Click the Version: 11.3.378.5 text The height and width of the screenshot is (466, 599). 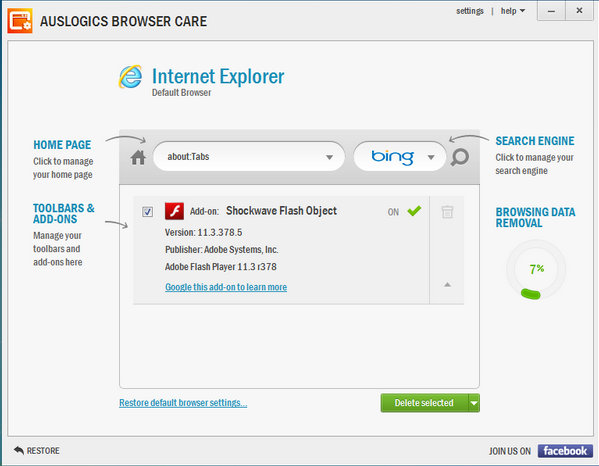click(x=203, y=232)
